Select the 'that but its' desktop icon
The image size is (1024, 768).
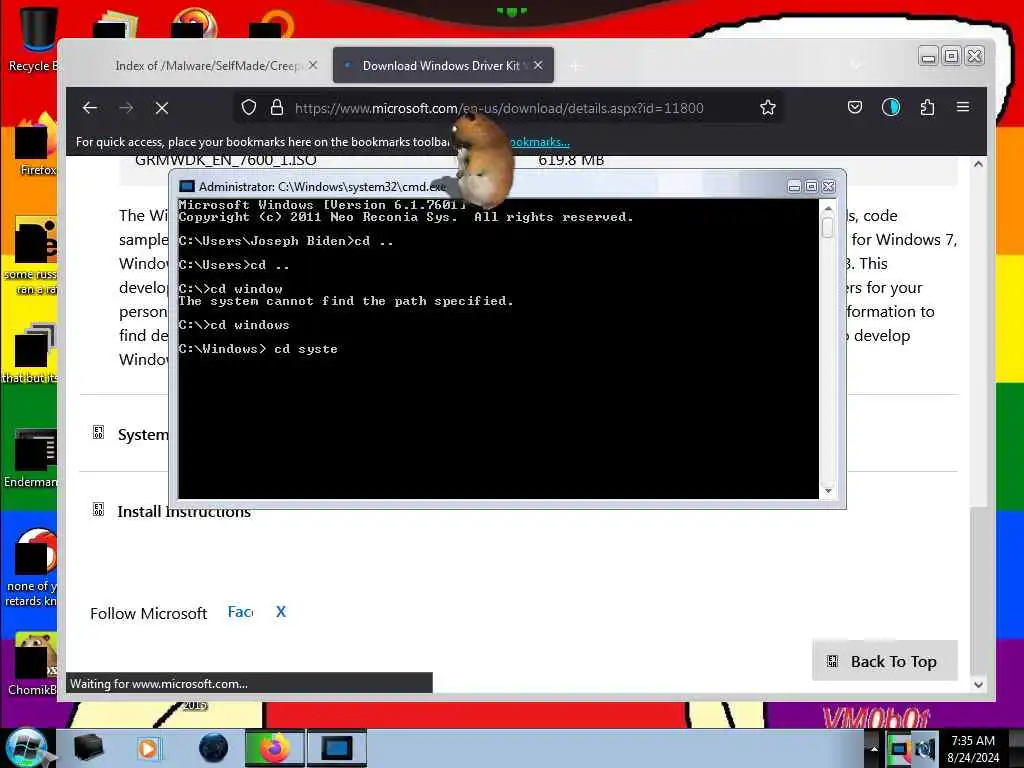pos(31,354)
